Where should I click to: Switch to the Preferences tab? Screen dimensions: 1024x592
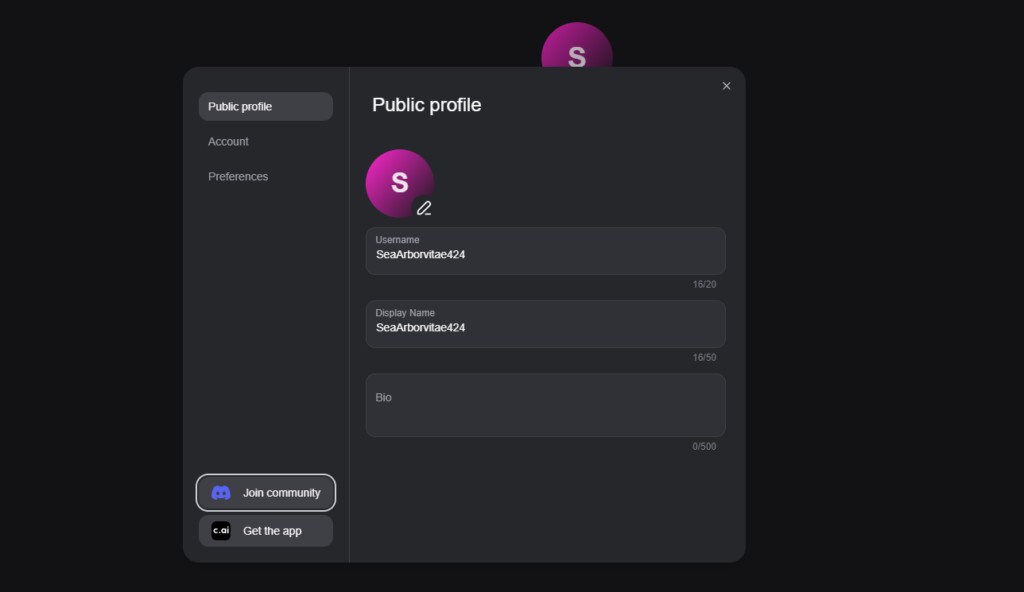point(266,176)
